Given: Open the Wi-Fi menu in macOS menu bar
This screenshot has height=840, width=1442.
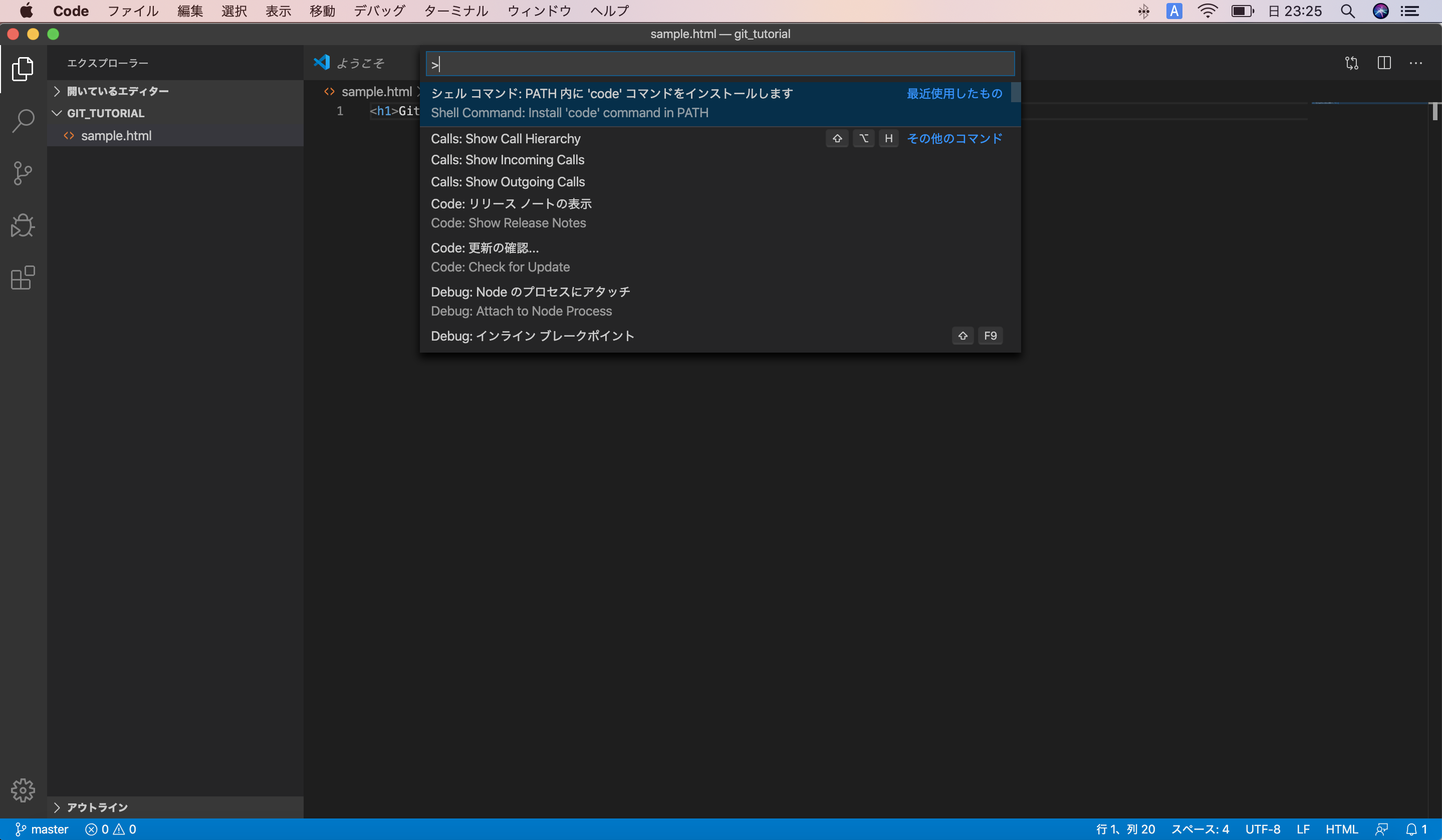Looking at the screenshot, I should pyautogui.click(x=1208, y=11).
